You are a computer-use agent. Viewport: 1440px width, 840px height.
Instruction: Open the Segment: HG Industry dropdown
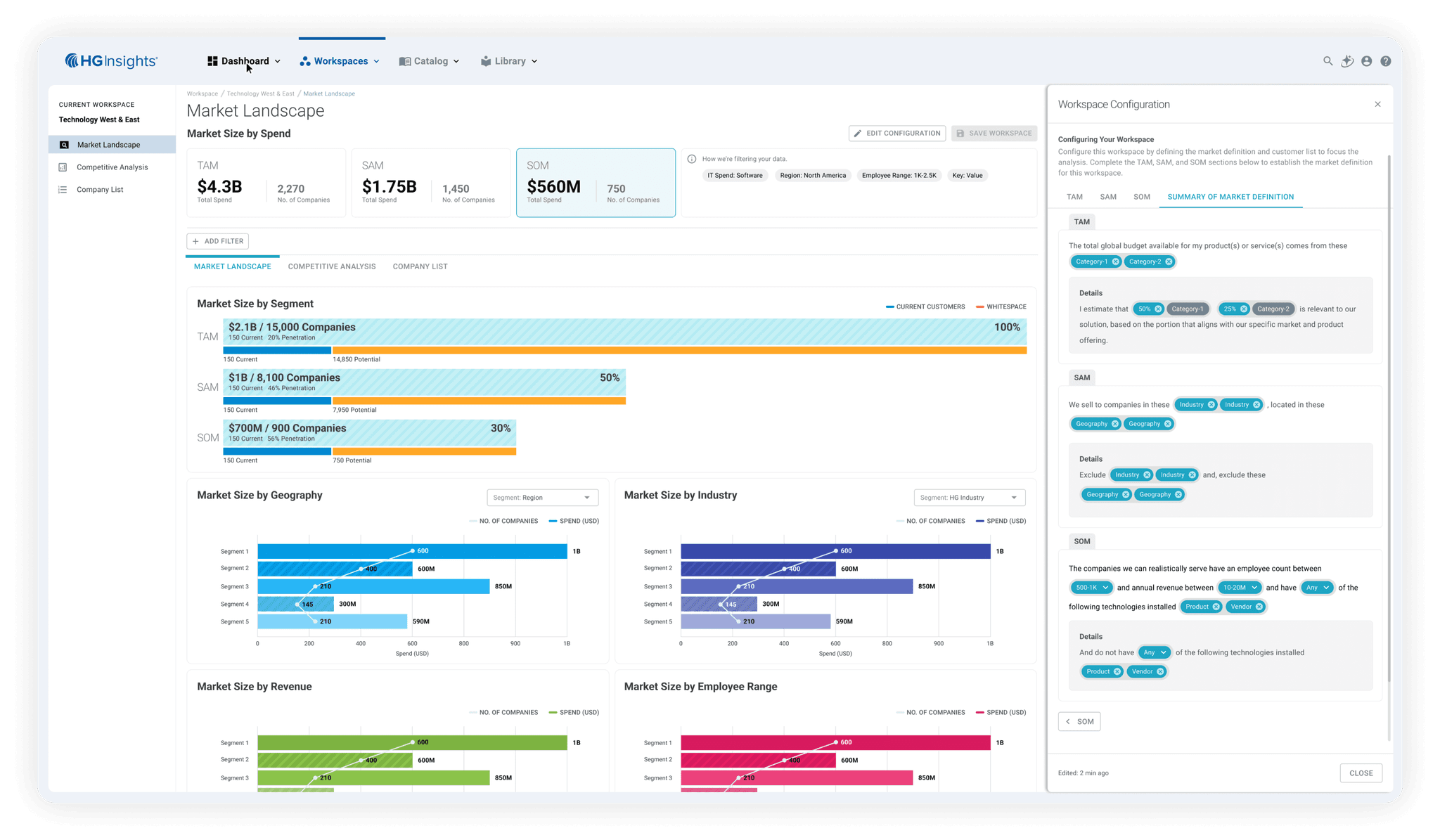click(969, 497)
